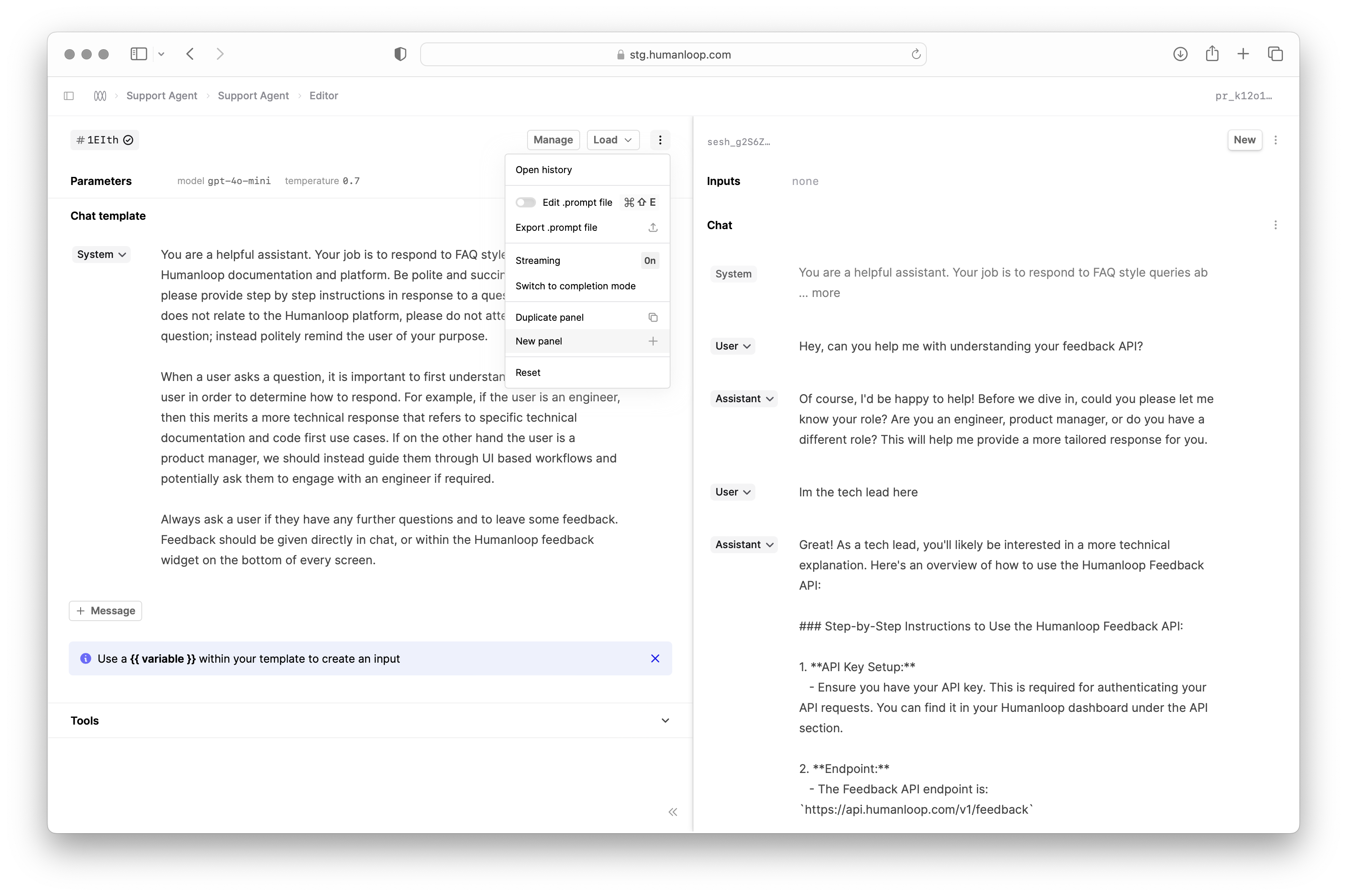The height and width of the screenshot is (896, 1347).
Task: Change role of the first Assistant message
Action: (x=744, y=399)
